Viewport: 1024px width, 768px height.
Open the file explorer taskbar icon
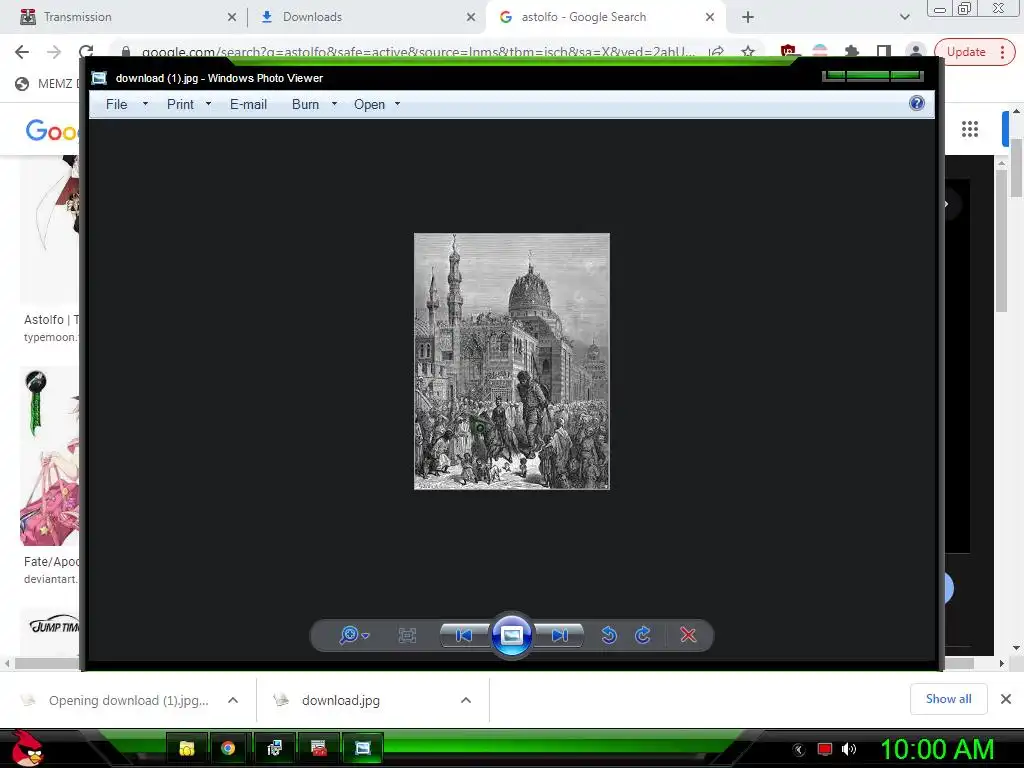point(187,748)
